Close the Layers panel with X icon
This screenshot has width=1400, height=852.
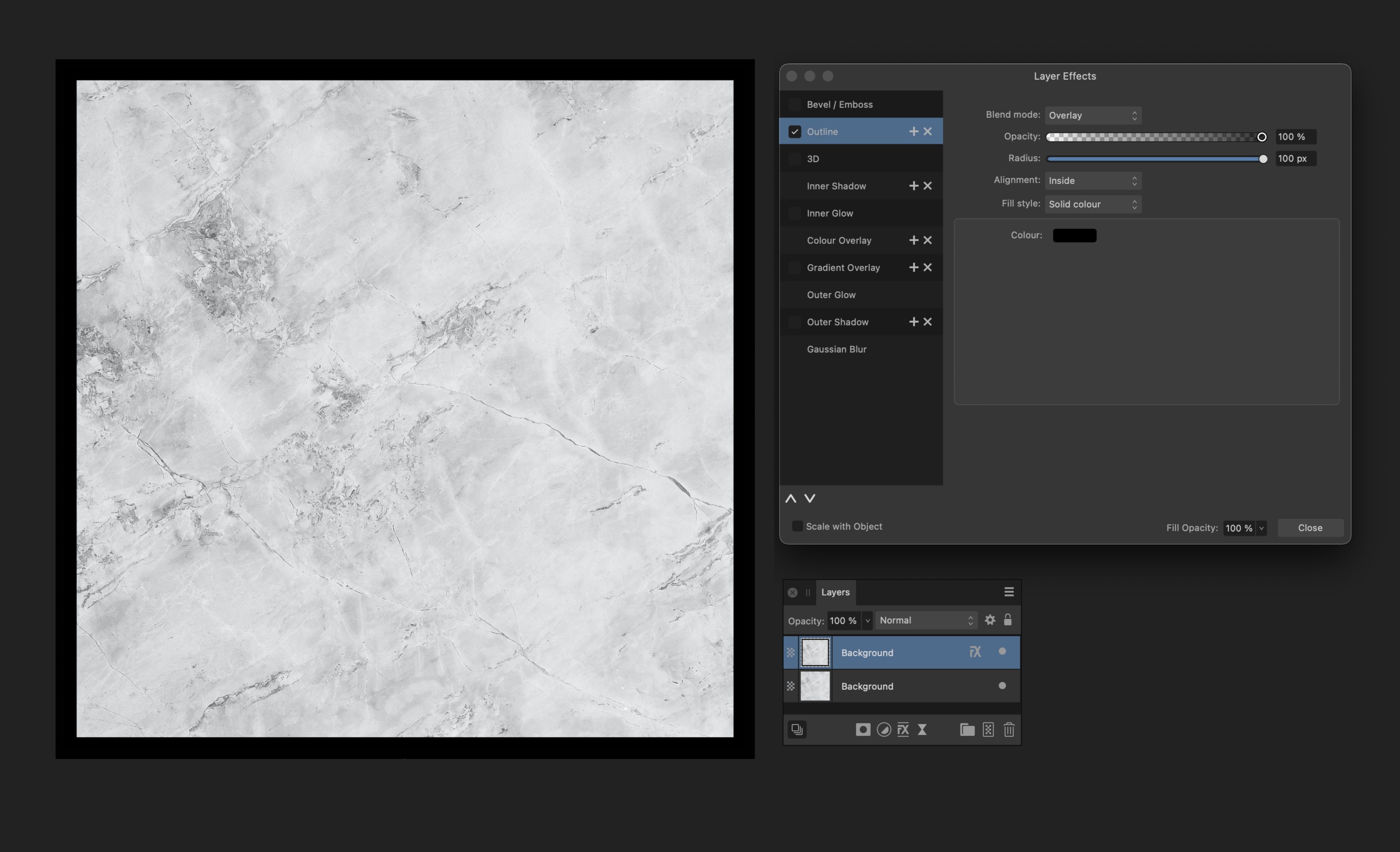(x=792, y=592)
